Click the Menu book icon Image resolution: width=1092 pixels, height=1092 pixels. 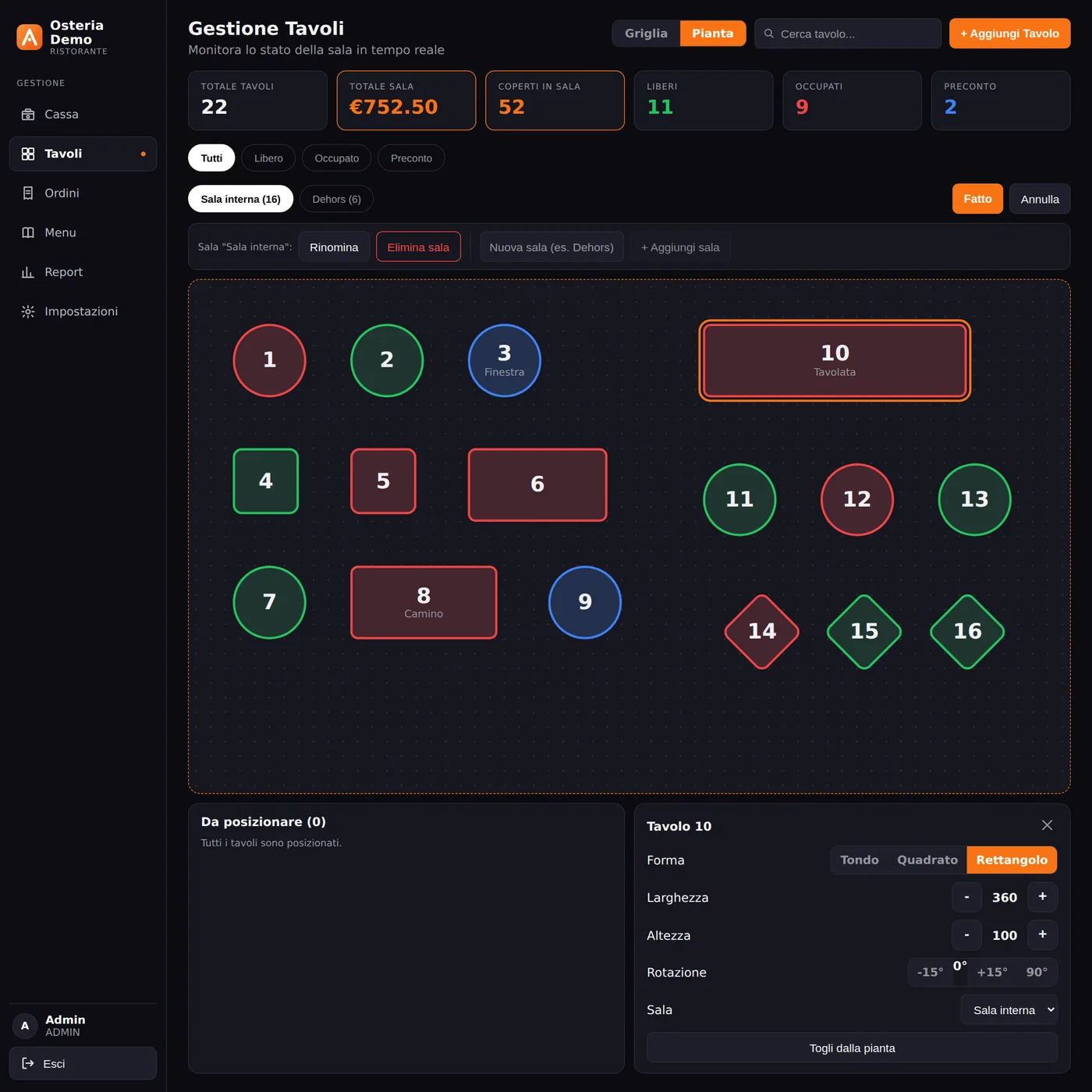pos(28,232)
